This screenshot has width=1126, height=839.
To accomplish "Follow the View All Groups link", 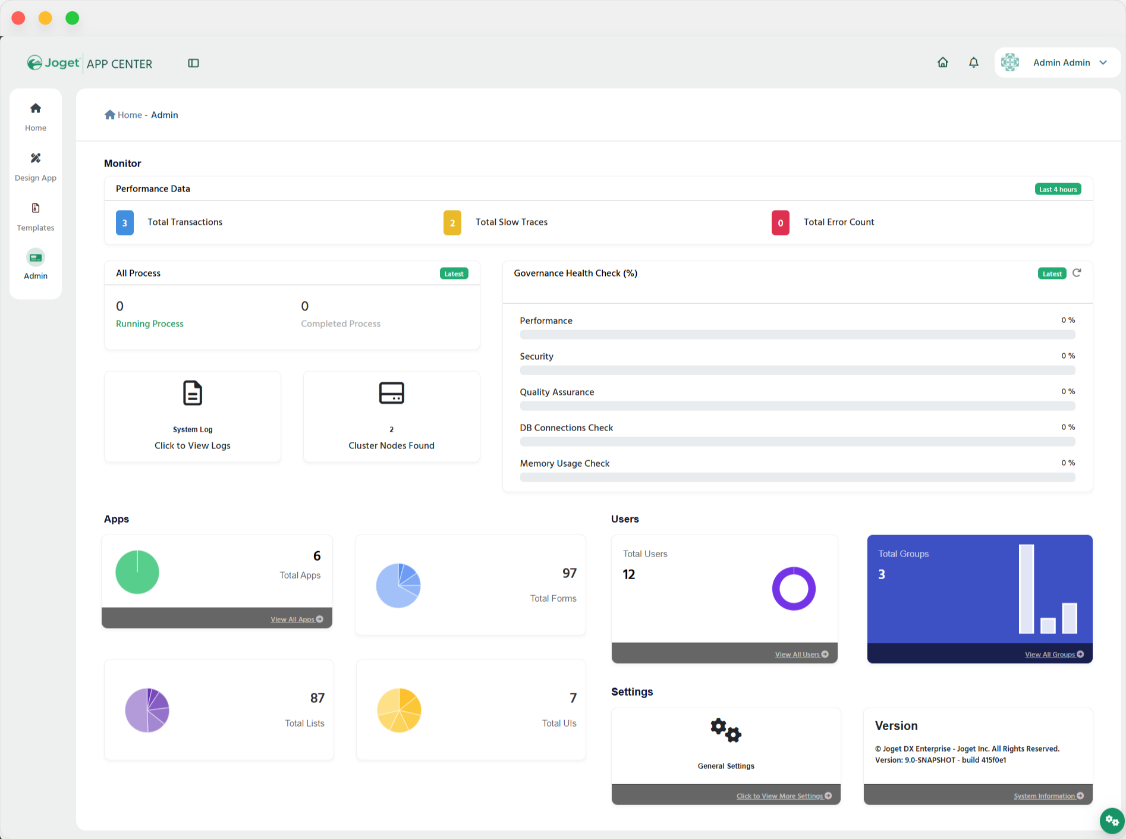I will click(1053, 654).
